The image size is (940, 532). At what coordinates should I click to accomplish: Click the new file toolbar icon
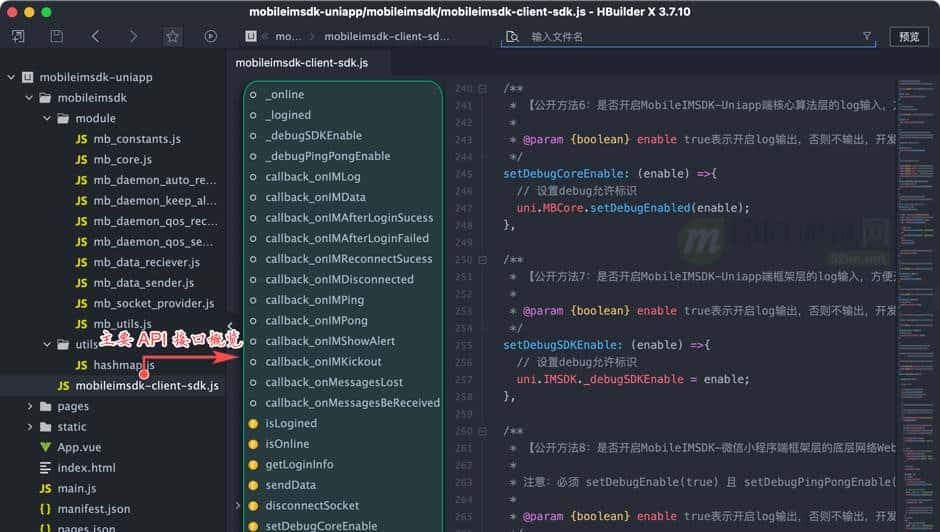pos(18,36)
